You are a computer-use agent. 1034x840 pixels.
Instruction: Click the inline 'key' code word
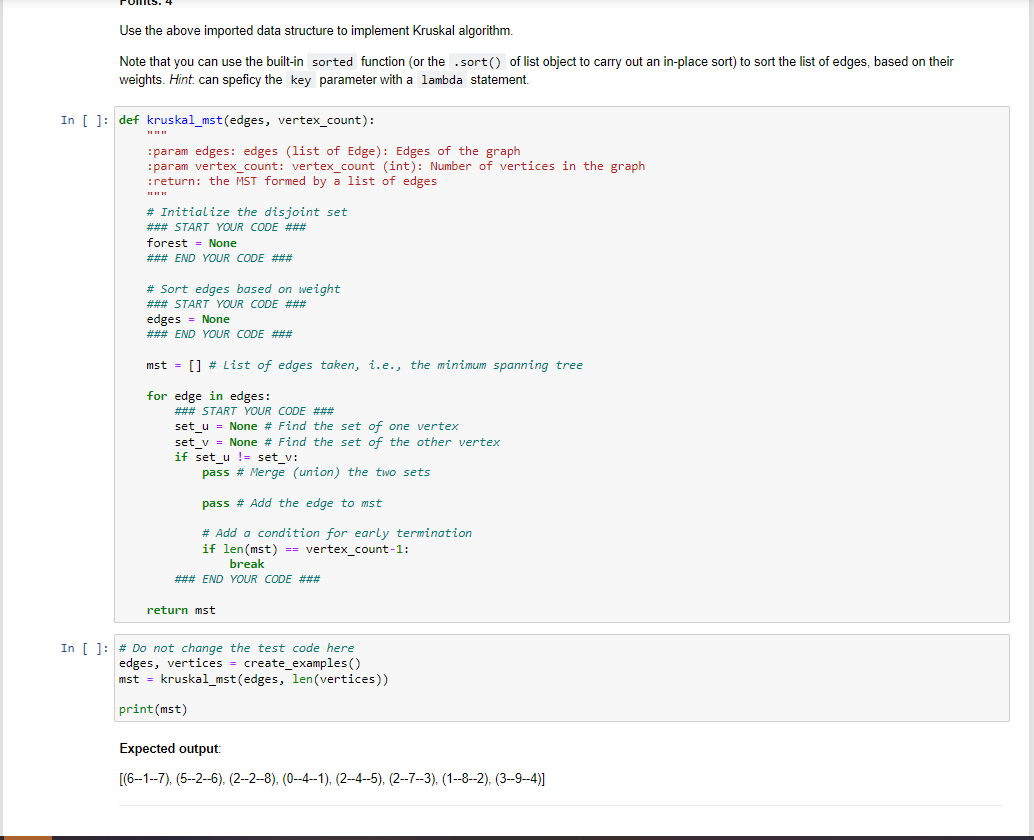pos(301,80)
